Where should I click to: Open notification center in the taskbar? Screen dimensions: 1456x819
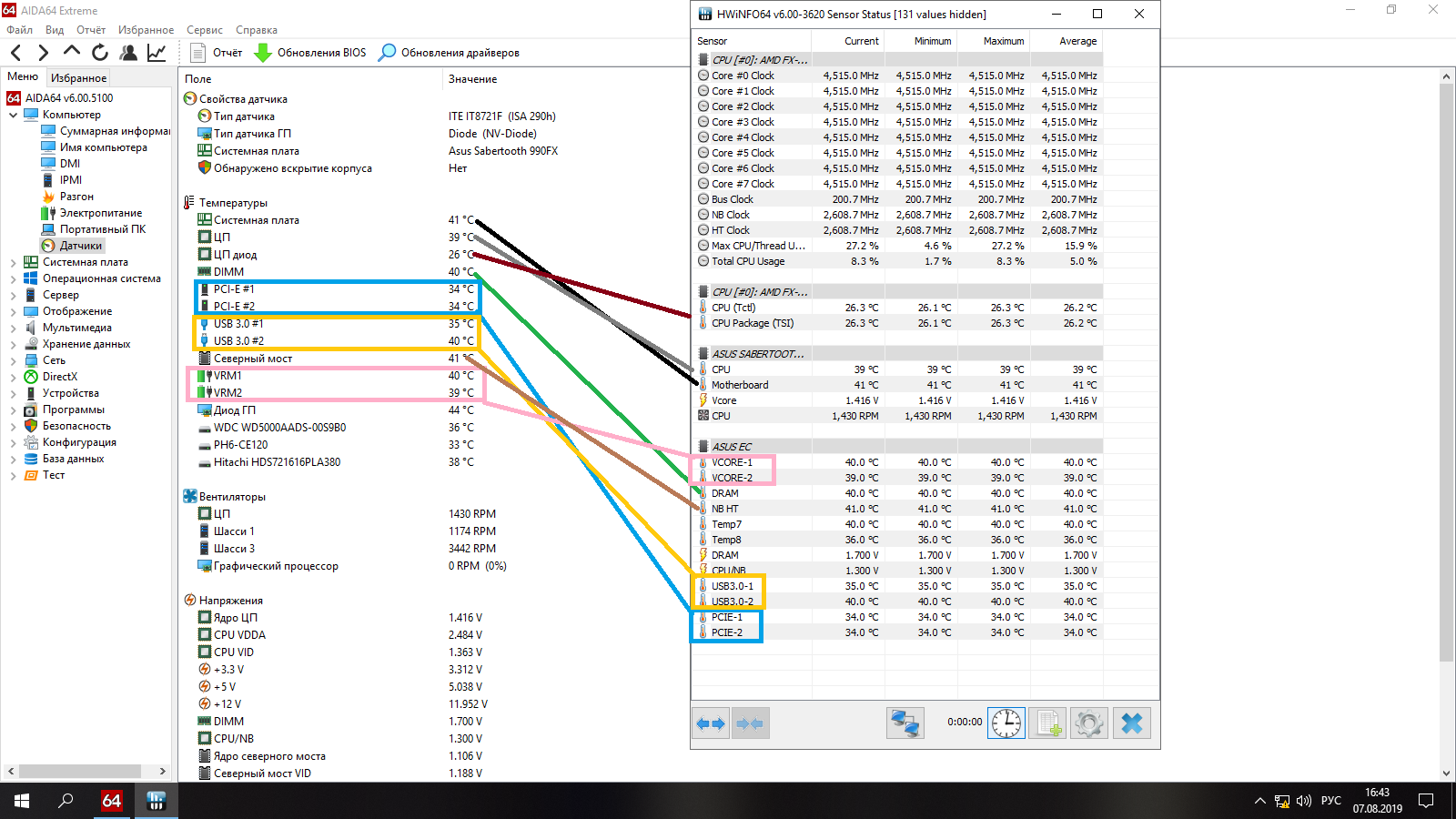pos(1426,801)
